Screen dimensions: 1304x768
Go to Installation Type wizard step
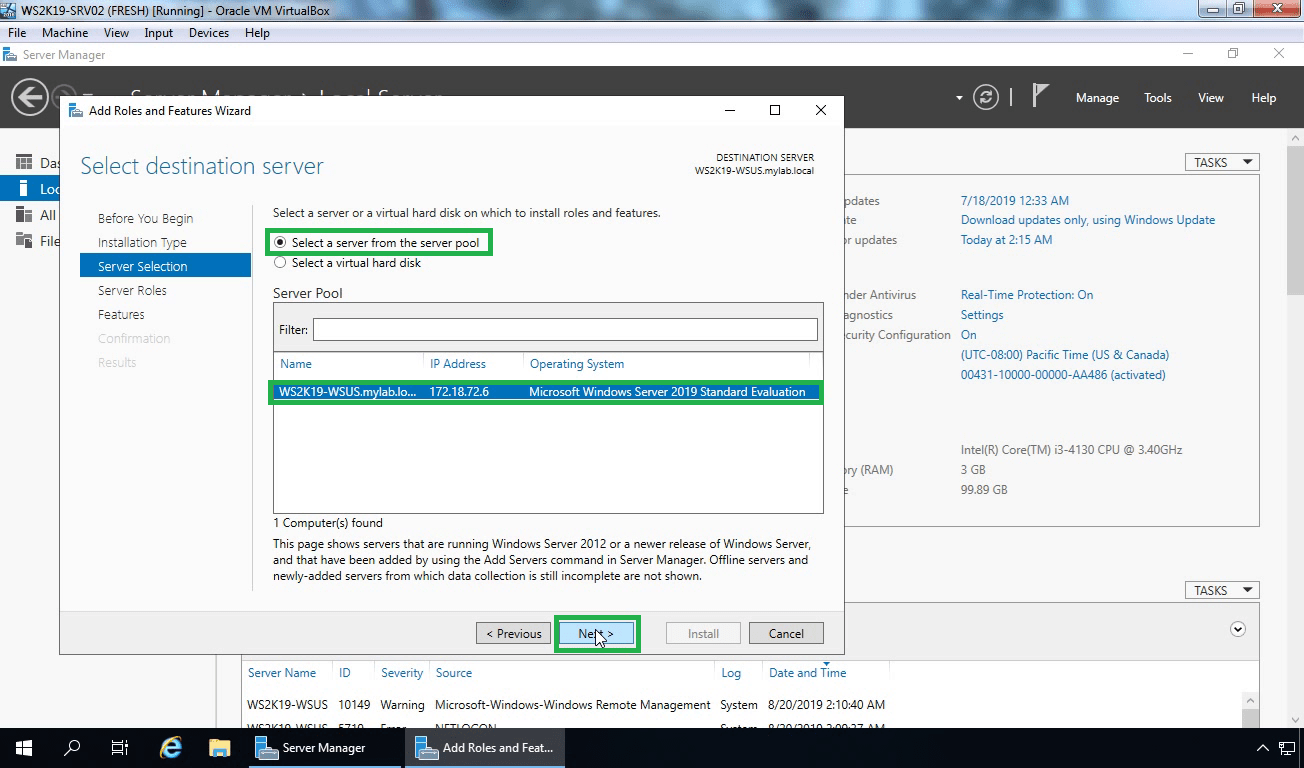(142, 242)
